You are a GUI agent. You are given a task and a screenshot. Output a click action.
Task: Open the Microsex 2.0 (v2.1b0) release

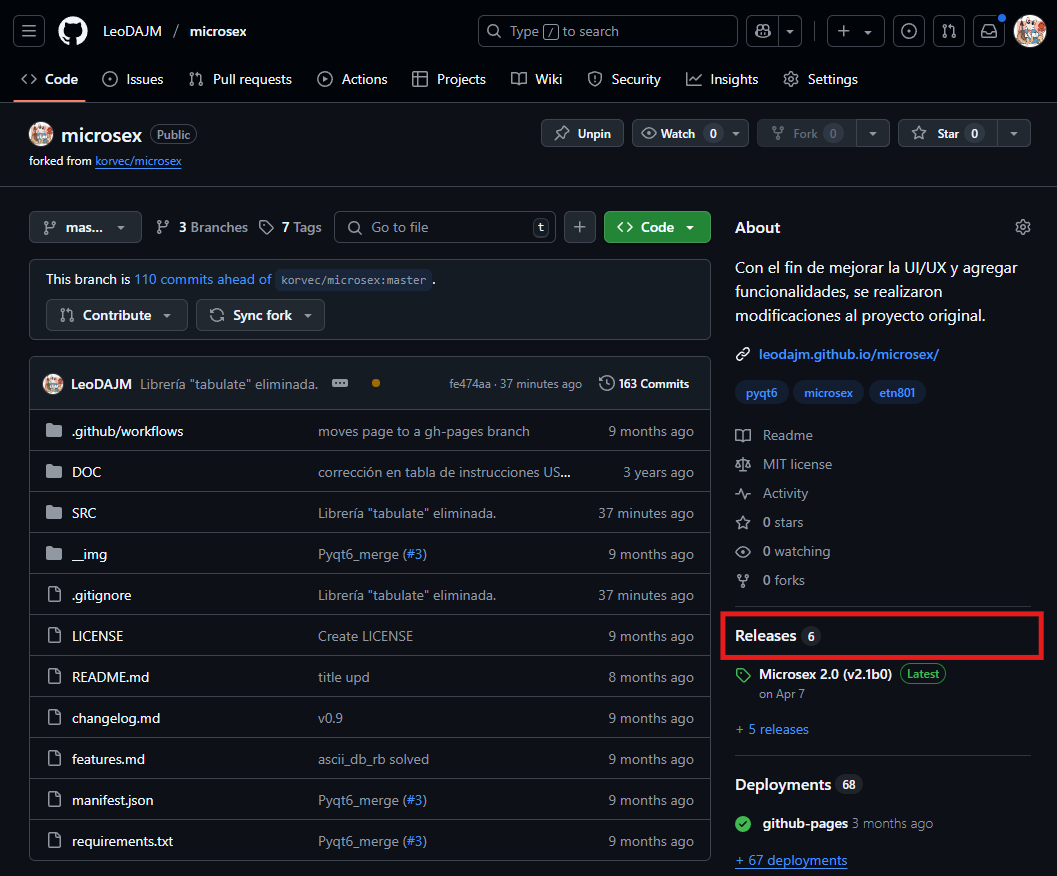[825, 674]
